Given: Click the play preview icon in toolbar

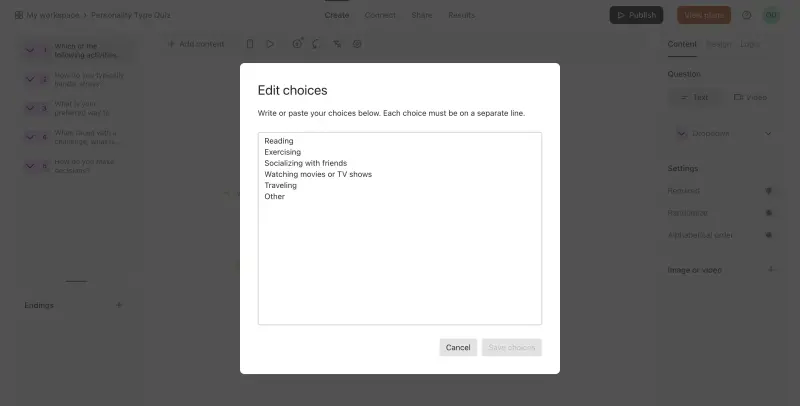Looking at the screenshot, I should (270, 44).
